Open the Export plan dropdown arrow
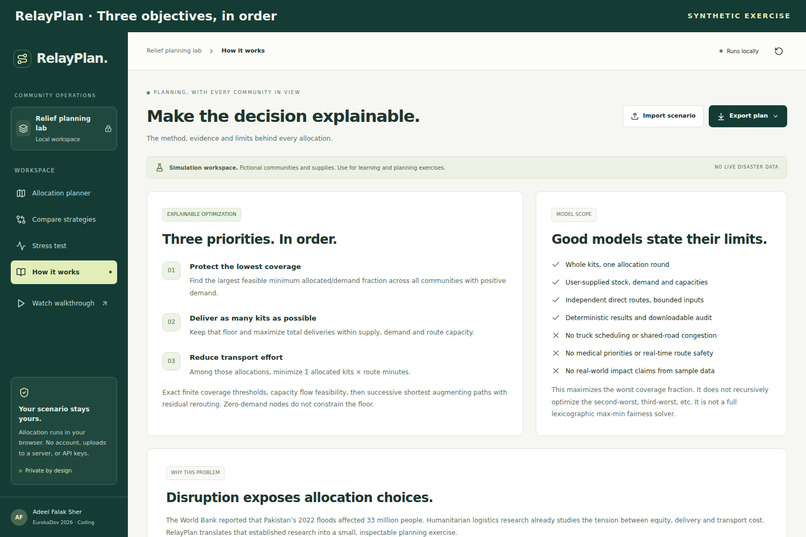Image resolution: width=806 pixels, height=537 pixels. coord(776,116)
